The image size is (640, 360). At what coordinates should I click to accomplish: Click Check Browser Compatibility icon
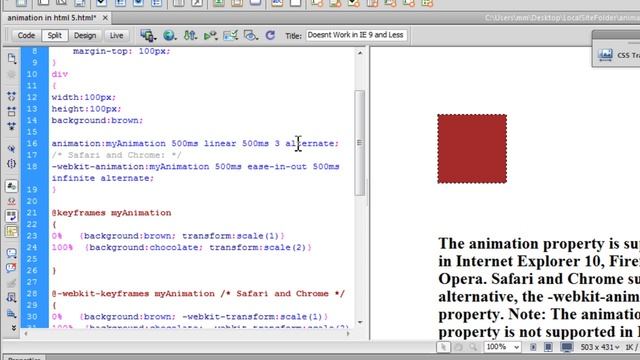[230, 36]
